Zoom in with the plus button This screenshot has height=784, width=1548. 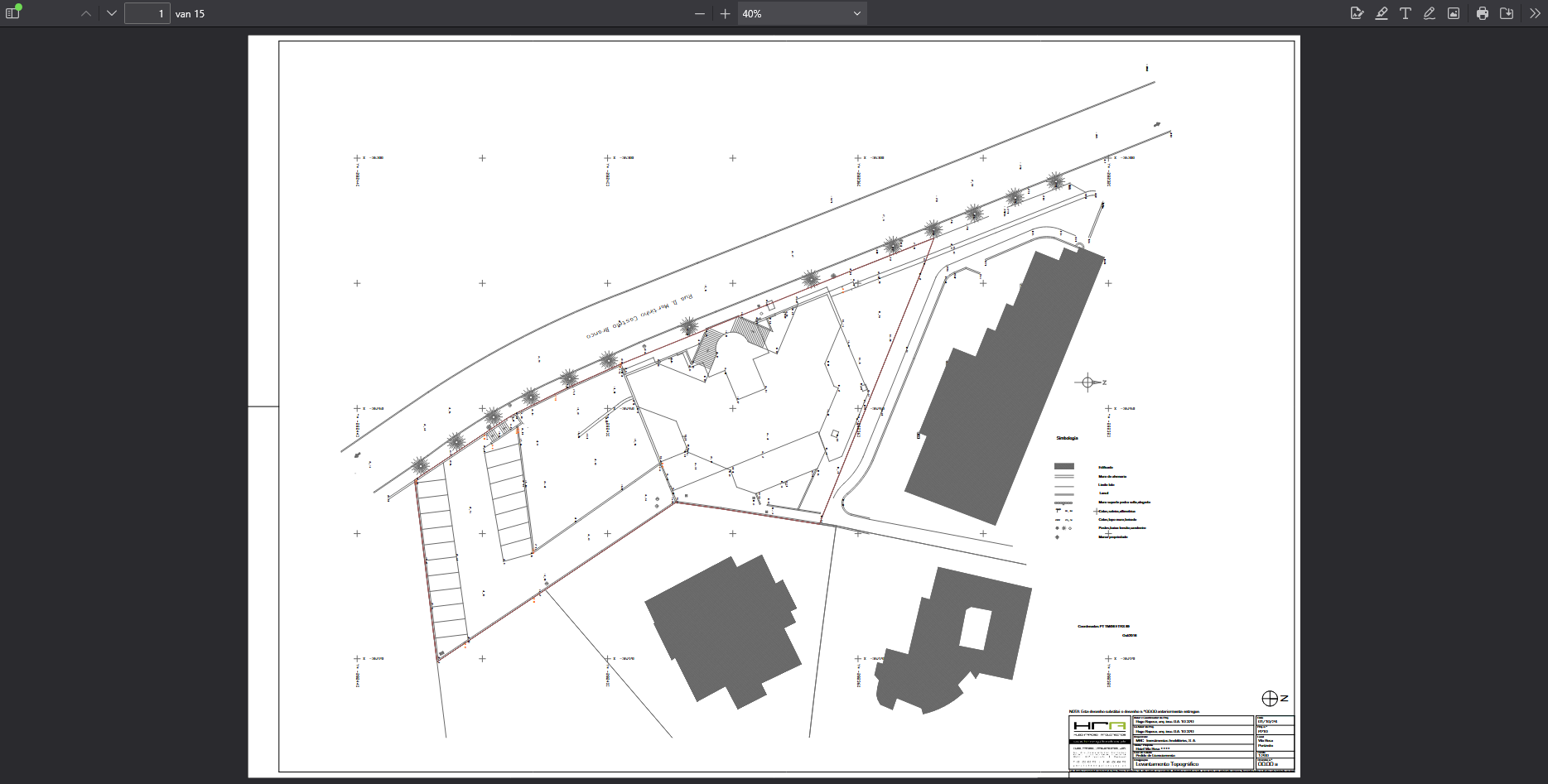(x=726, y=13)
